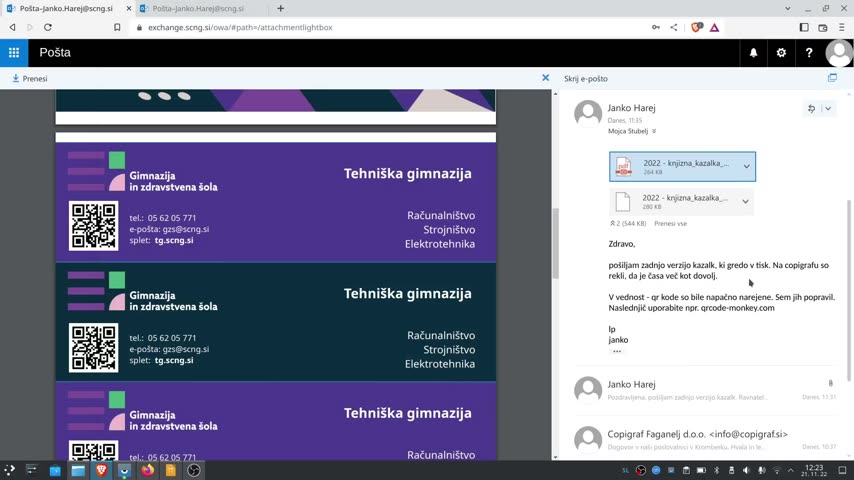Close the attachment preview with X
The image size is (854, 480).
(x=545, y=78)
